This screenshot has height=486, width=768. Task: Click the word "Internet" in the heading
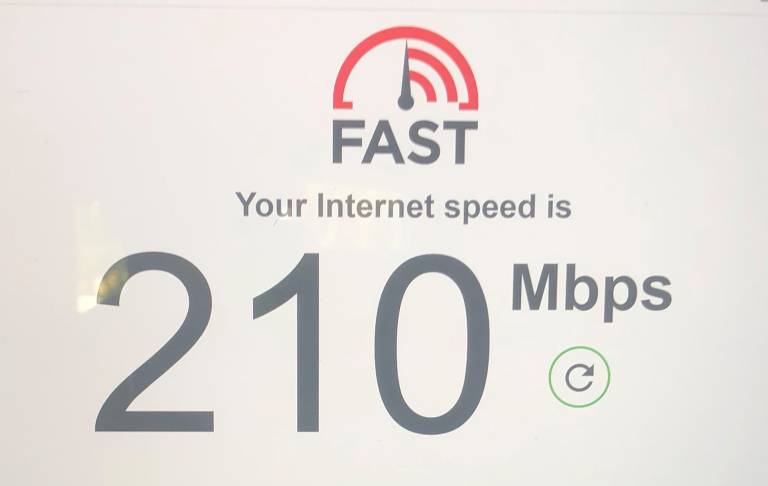(376, 205)
